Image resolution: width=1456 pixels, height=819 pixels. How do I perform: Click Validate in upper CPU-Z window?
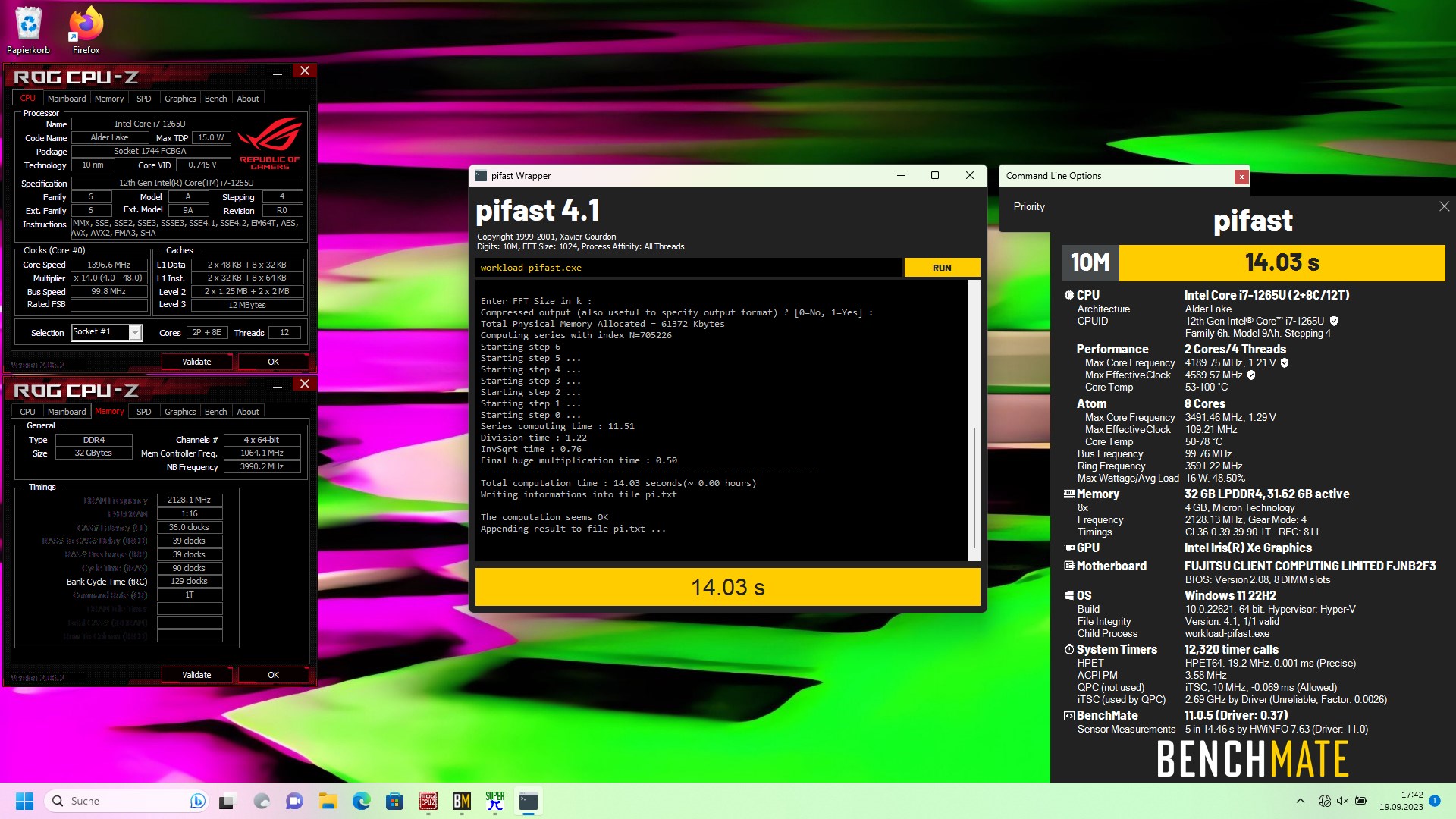tap(196, 362)
